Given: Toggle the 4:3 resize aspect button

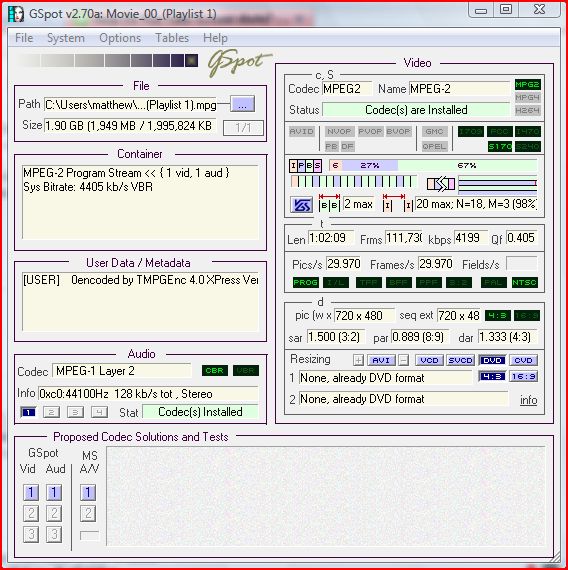Looking at the screenshot, I should (x=492, y=376).
